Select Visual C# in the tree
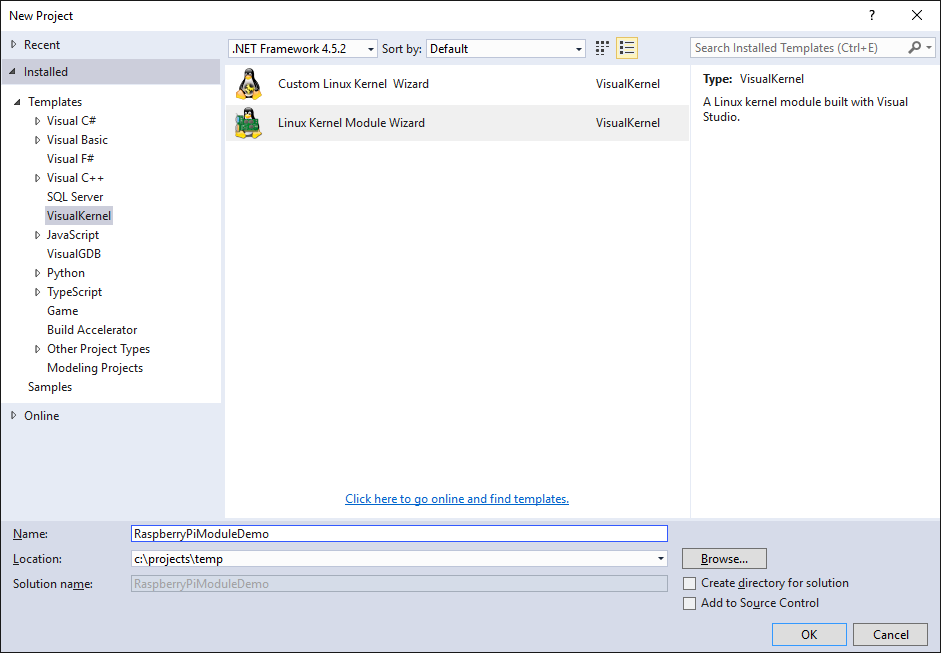The image size is (941, 653). click(x=71, y=121)
